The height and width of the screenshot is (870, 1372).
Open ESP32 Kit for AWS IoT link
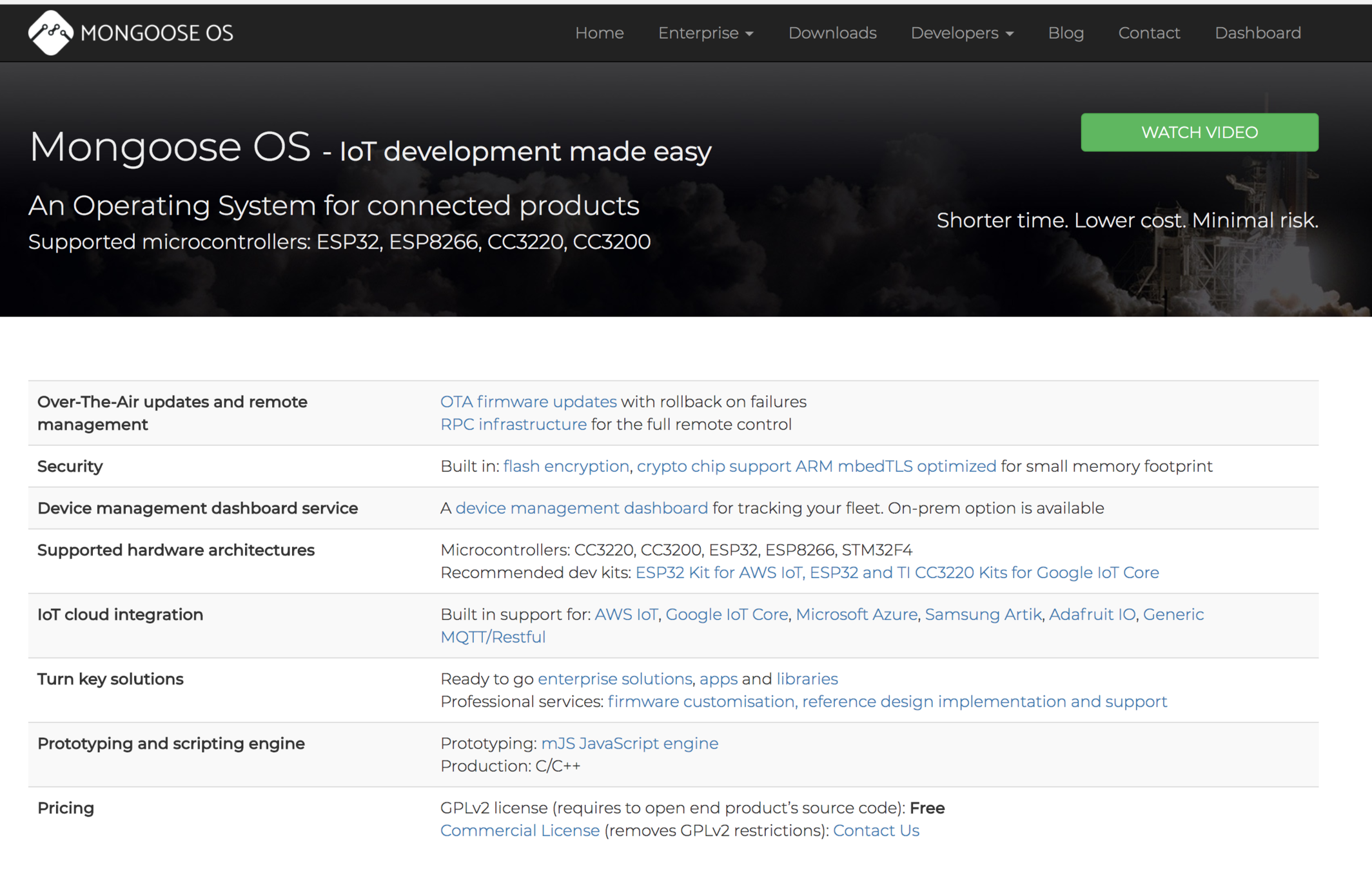pos(718,572)
